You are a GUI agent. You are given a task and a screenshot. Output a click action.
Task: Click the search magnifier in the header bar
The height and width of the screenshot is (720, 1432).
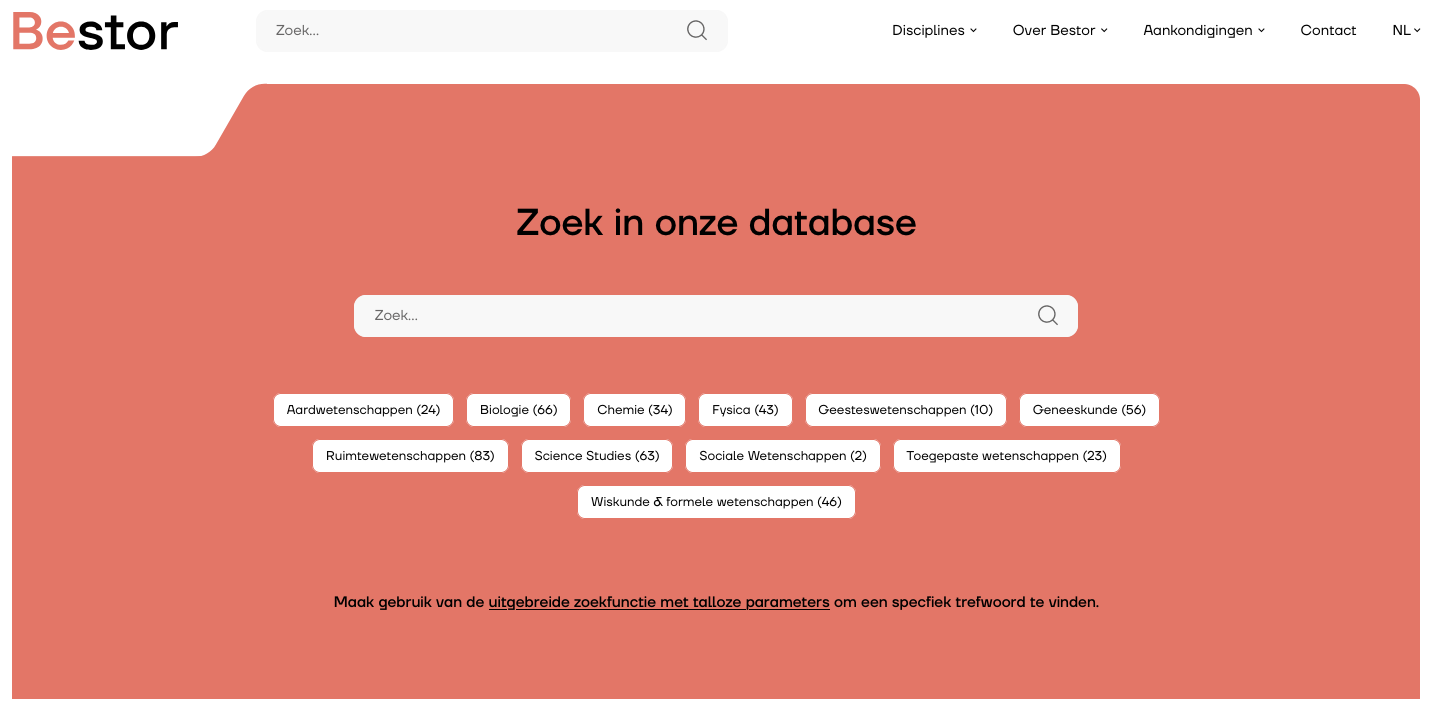[697, 31]
